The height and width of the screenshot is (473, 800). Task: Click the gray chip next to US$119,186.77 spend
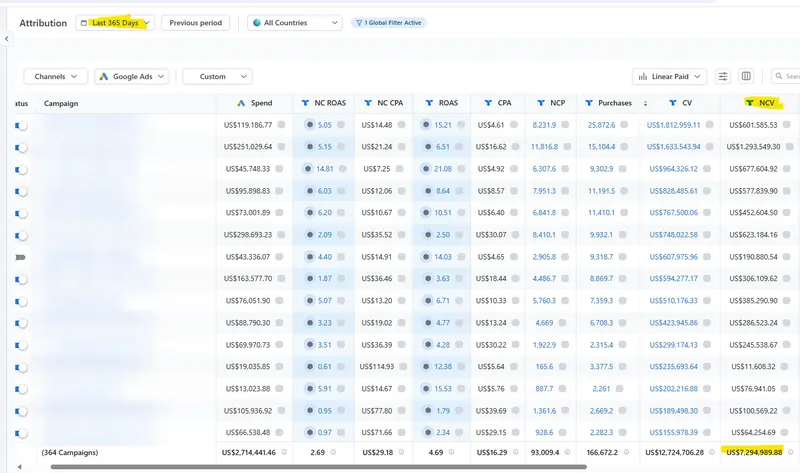[281, 125]
